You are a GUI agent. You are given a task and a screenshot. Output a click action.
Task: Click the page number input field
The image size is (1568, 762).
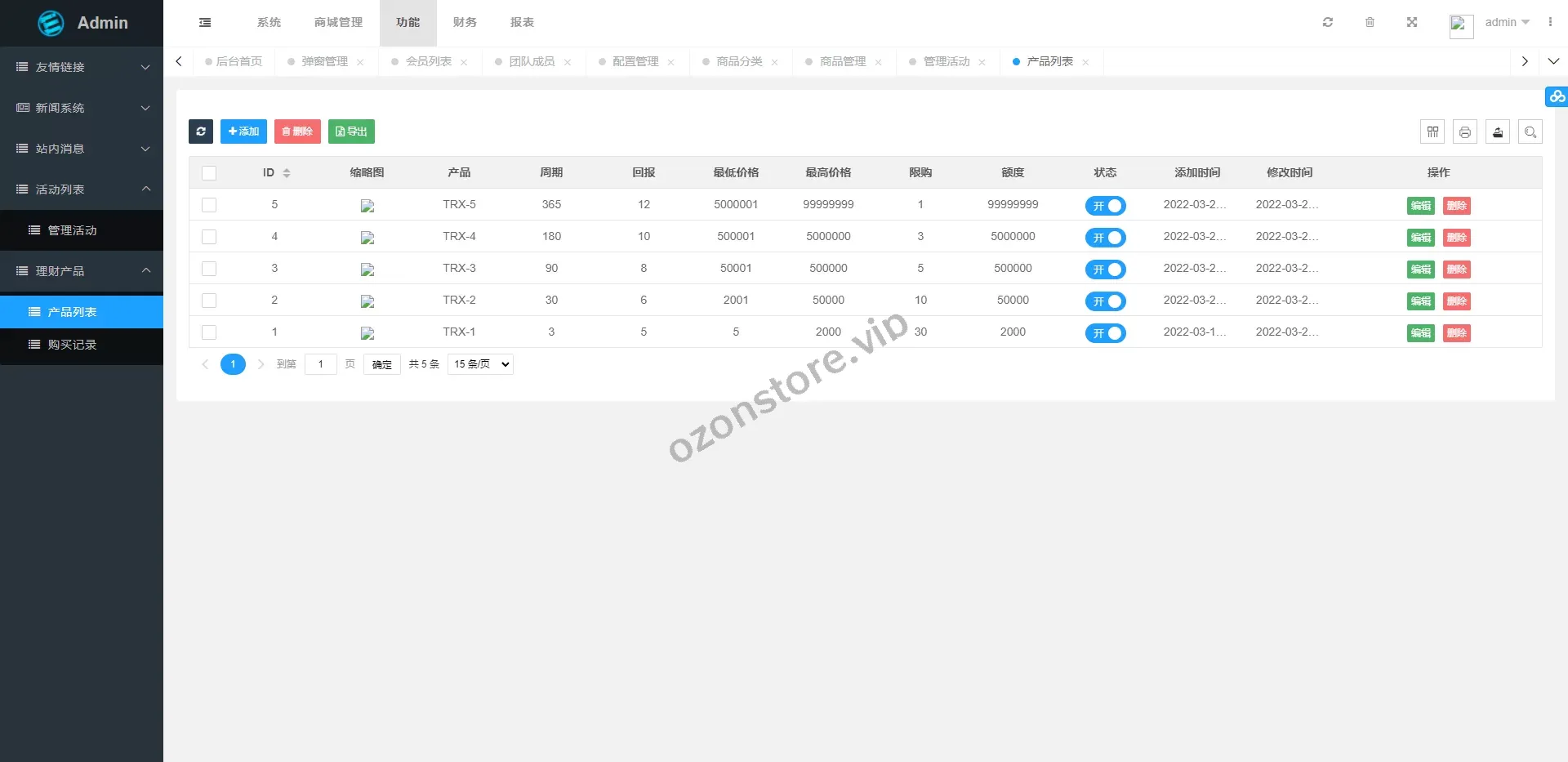pos(321,364)
